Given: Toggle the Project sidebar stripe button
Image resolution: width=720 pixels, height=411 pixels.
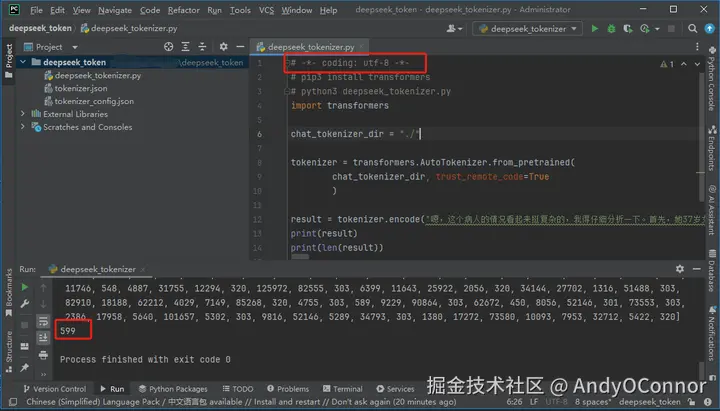Looking at the screenshot, I should (x=8, y=62).
